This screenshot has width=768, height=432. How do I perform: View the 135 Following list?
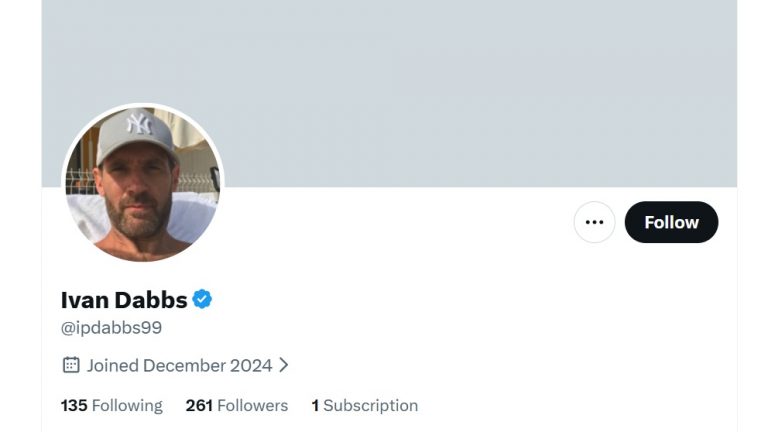(x=111, y=405)
